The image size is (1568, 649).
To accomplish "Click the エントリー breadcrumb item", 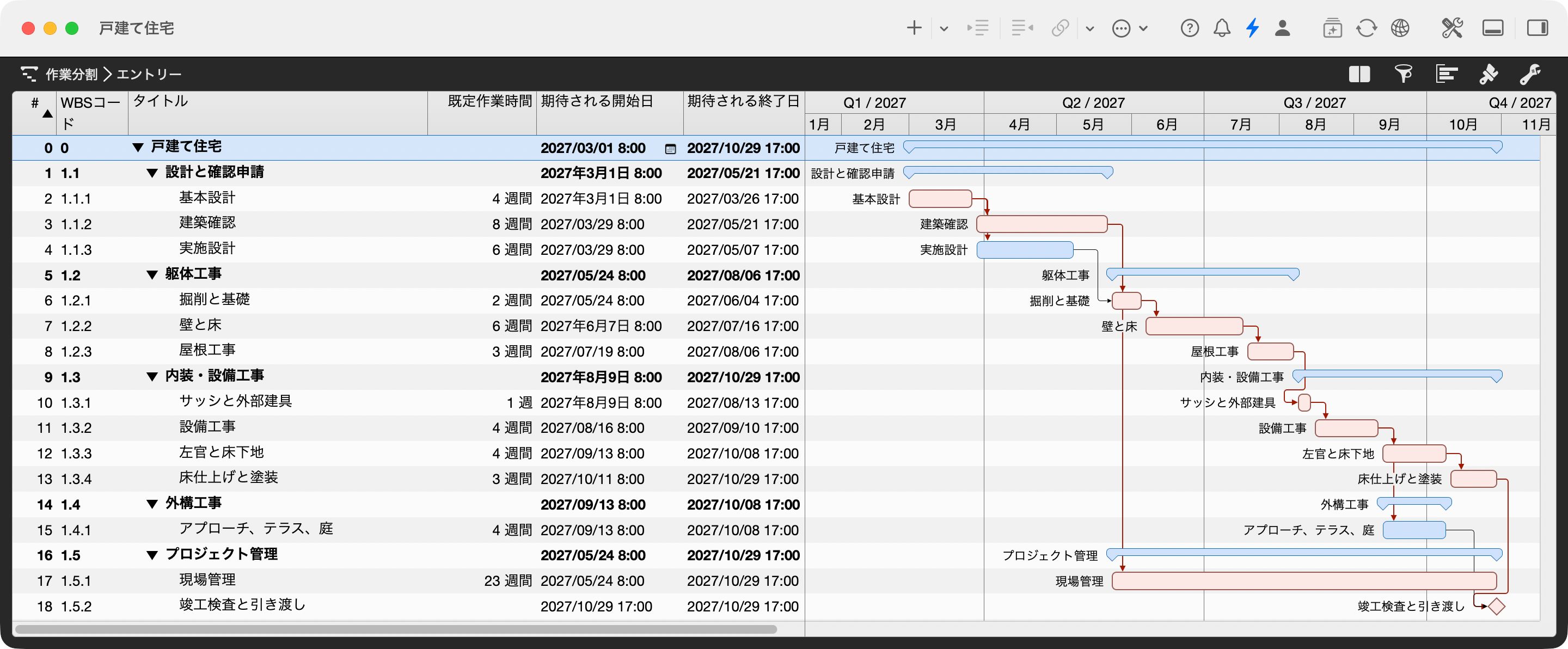I will click(149, 74).
